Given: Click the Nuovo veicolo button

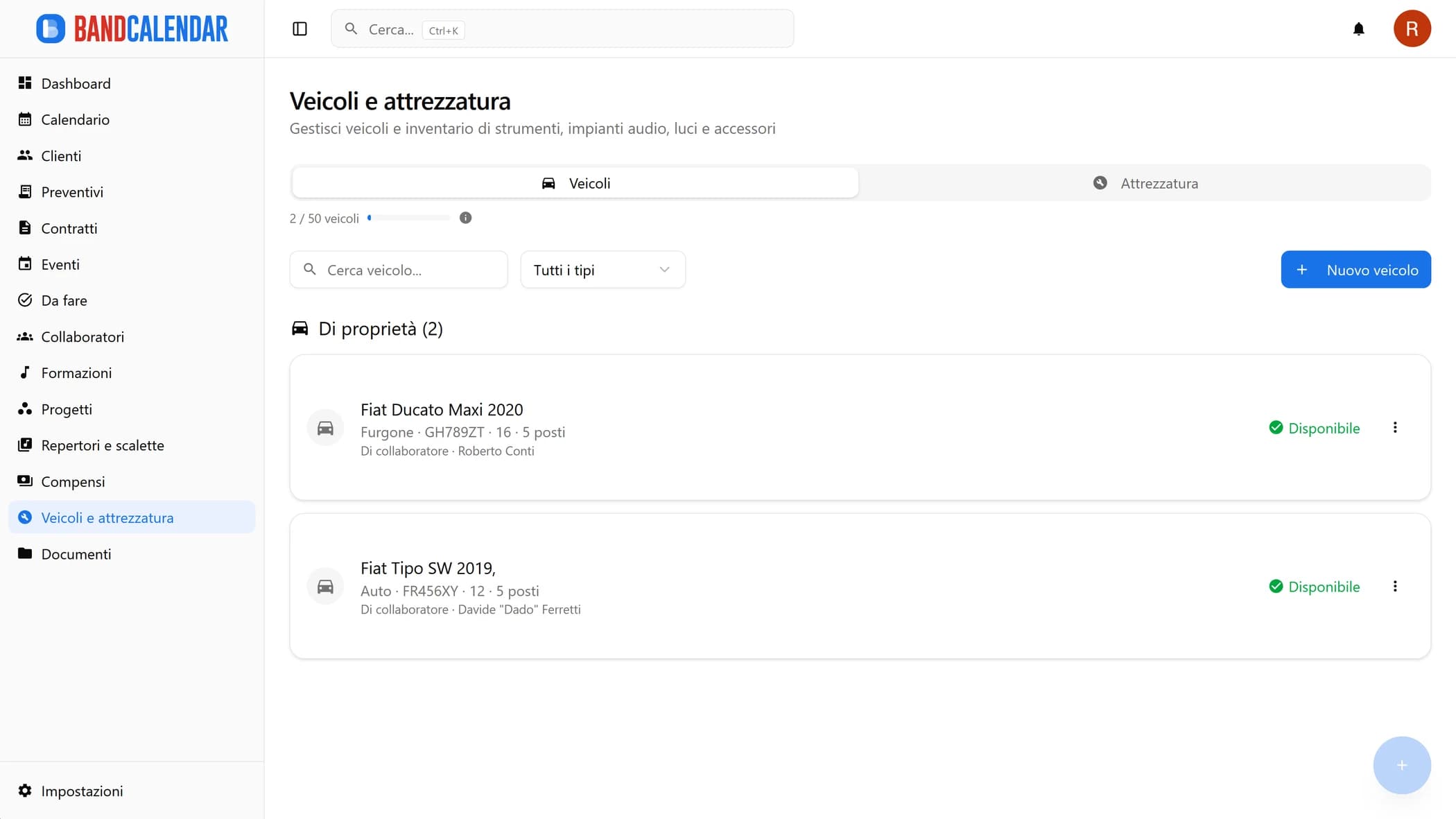Looking at the screenshot, I should (1355, 270).
